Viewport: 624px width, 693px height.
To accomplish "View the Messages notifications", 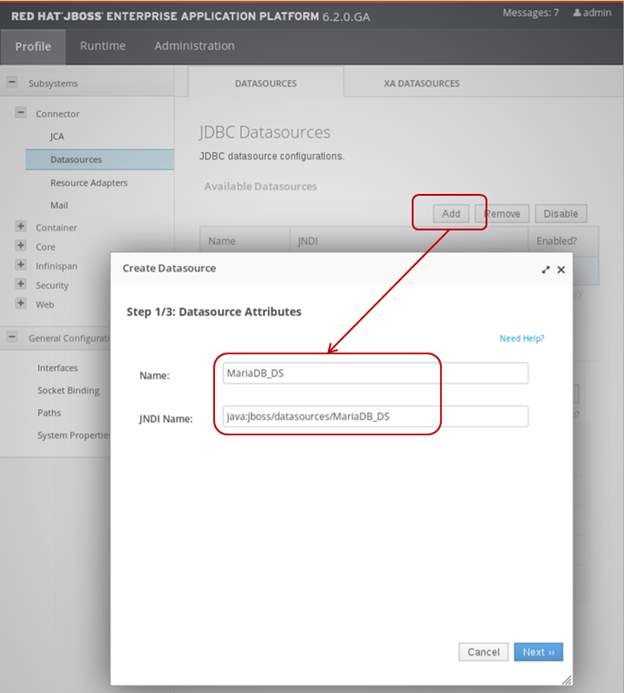I will click(530, 12).
